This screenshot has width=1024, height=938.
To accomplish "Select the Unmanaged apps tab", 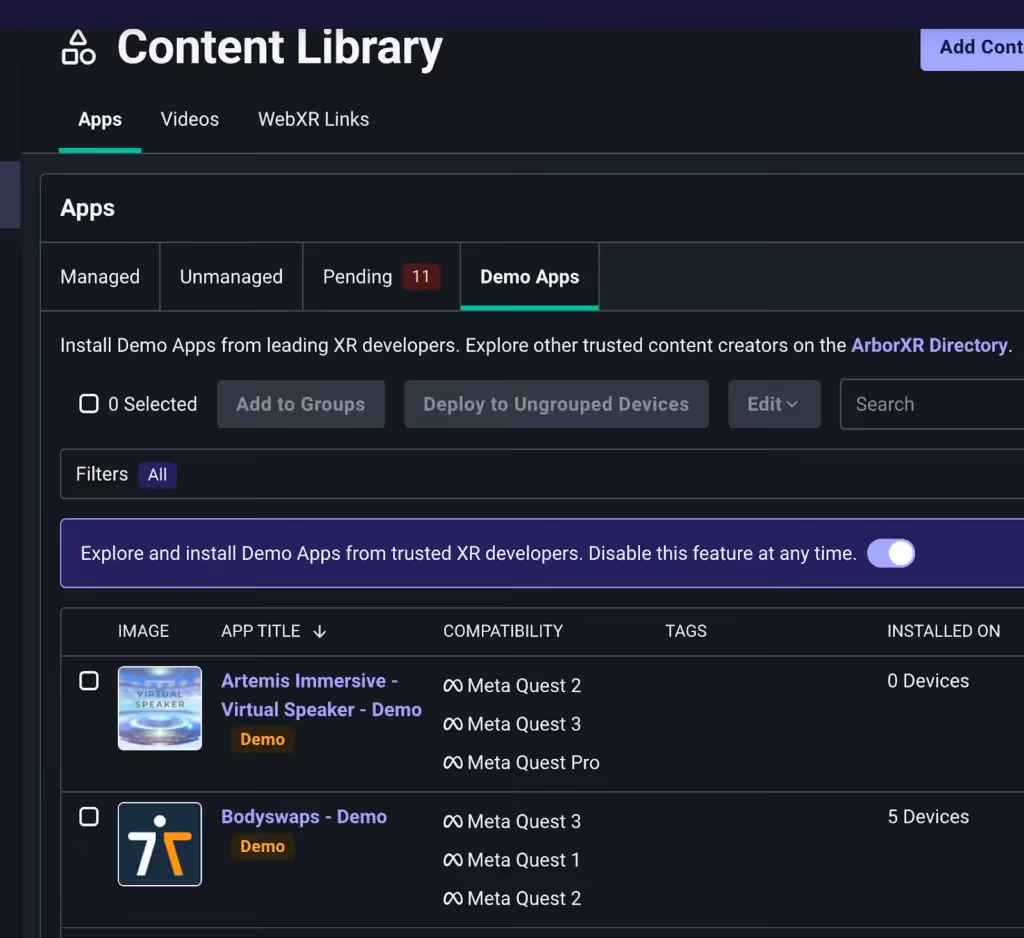I will coord(231,277).
